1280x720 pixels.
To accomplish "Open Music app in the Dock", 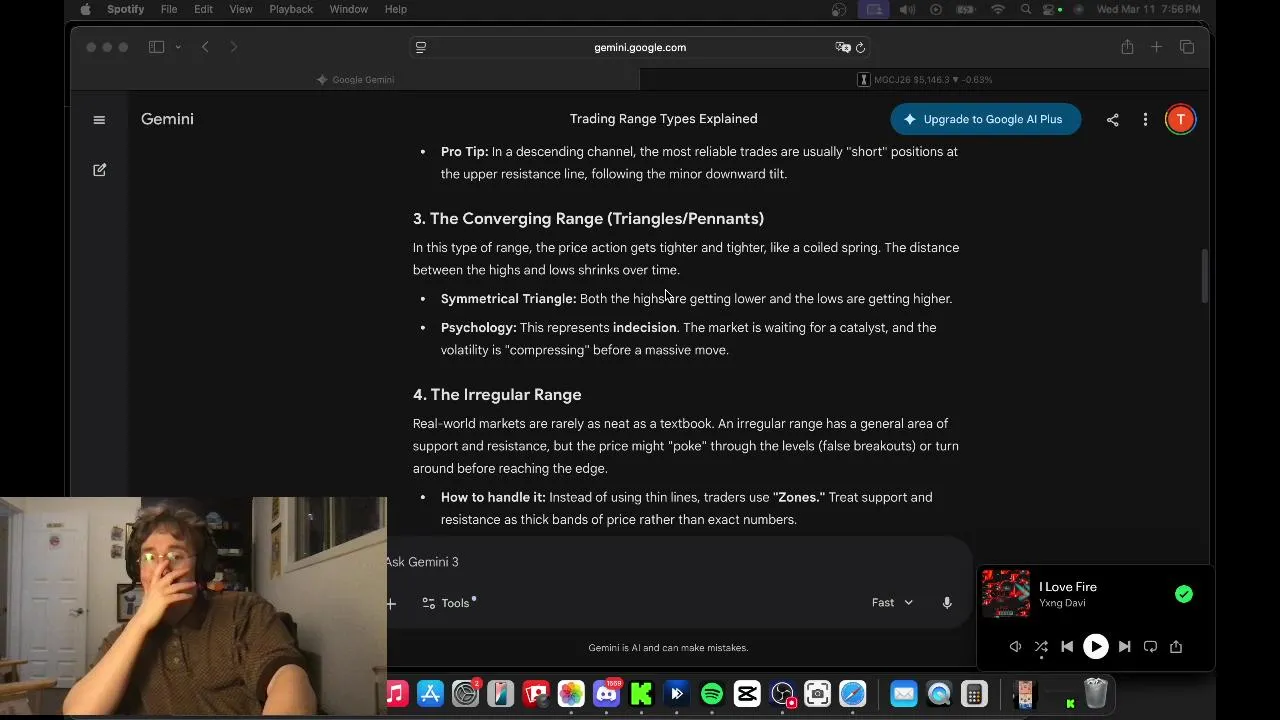I will (395, 694).
